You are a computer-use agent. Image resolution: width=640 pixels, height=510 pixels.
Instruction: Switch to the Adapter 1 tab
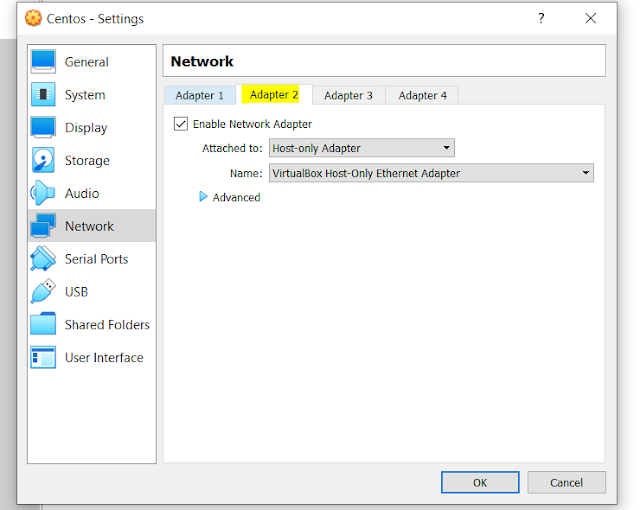199,95
